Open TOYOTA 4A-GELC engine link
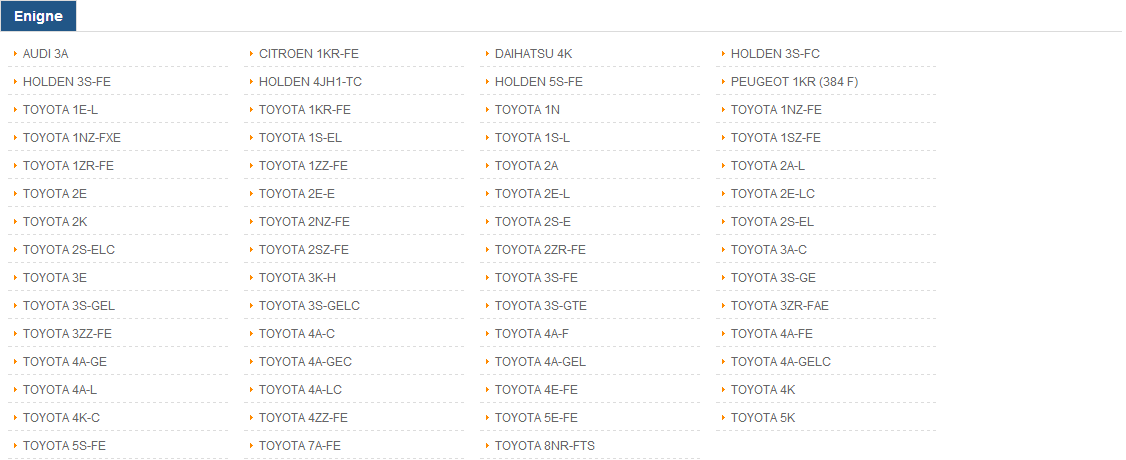Screen dimensions: 1126x460 point(781,362)
